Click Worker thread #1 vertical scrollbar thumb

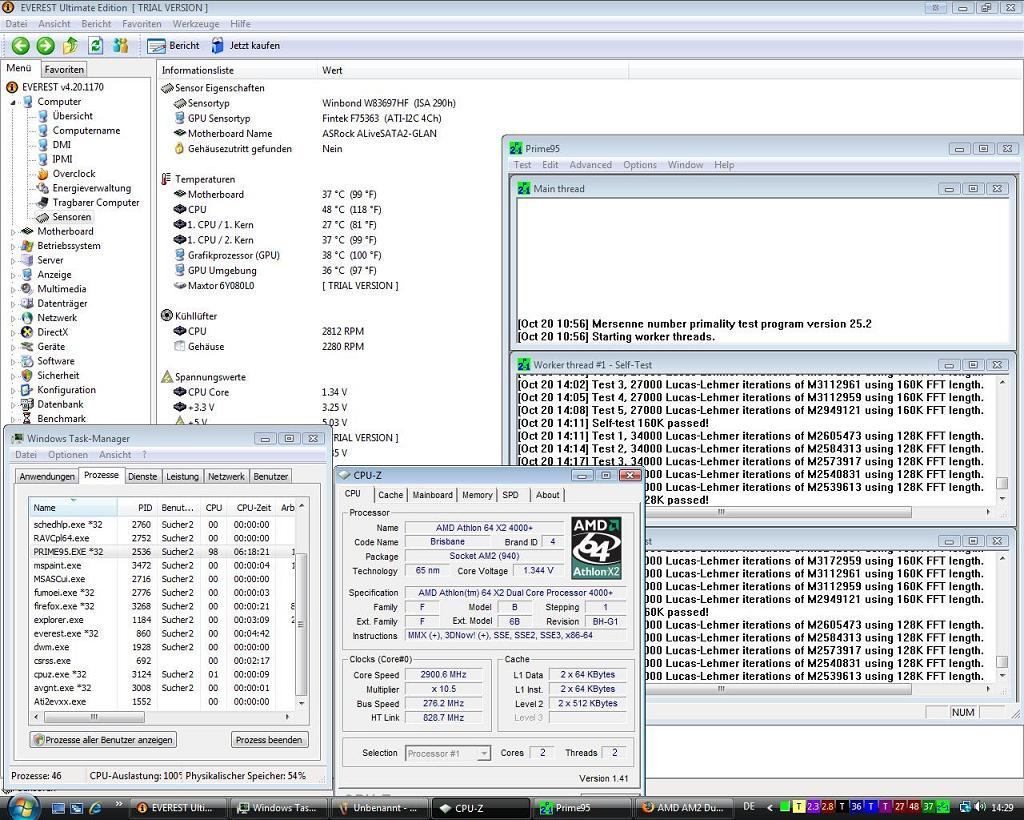[1002, 483]
